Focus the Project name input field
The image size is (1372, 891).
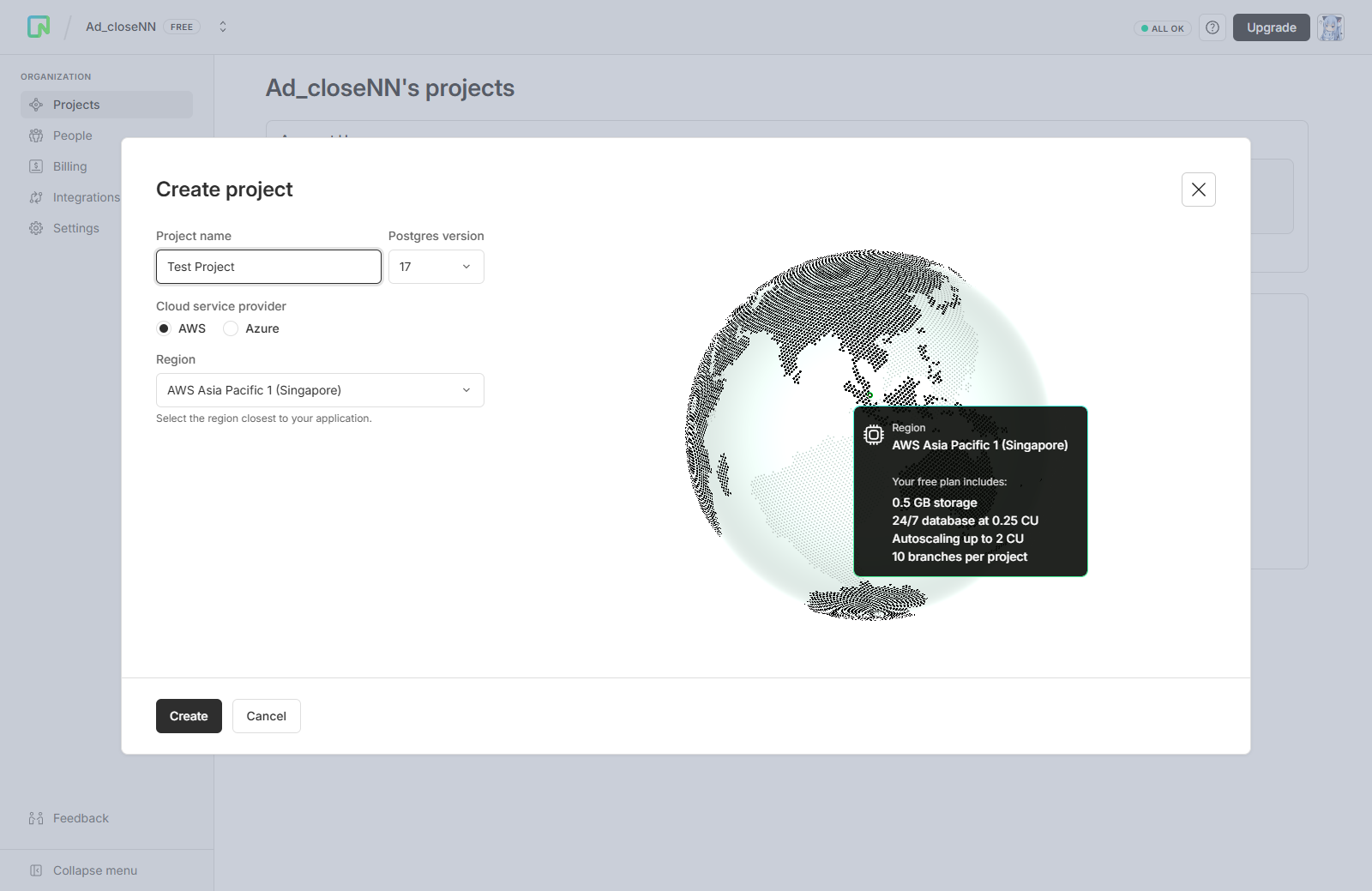point(268,267)
